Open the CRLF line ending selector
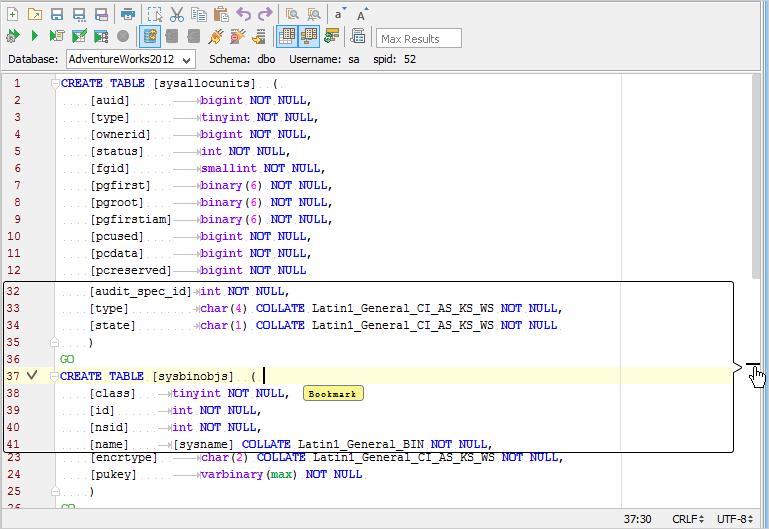Screen dimensions: 769x529 (x=686, y=519)
